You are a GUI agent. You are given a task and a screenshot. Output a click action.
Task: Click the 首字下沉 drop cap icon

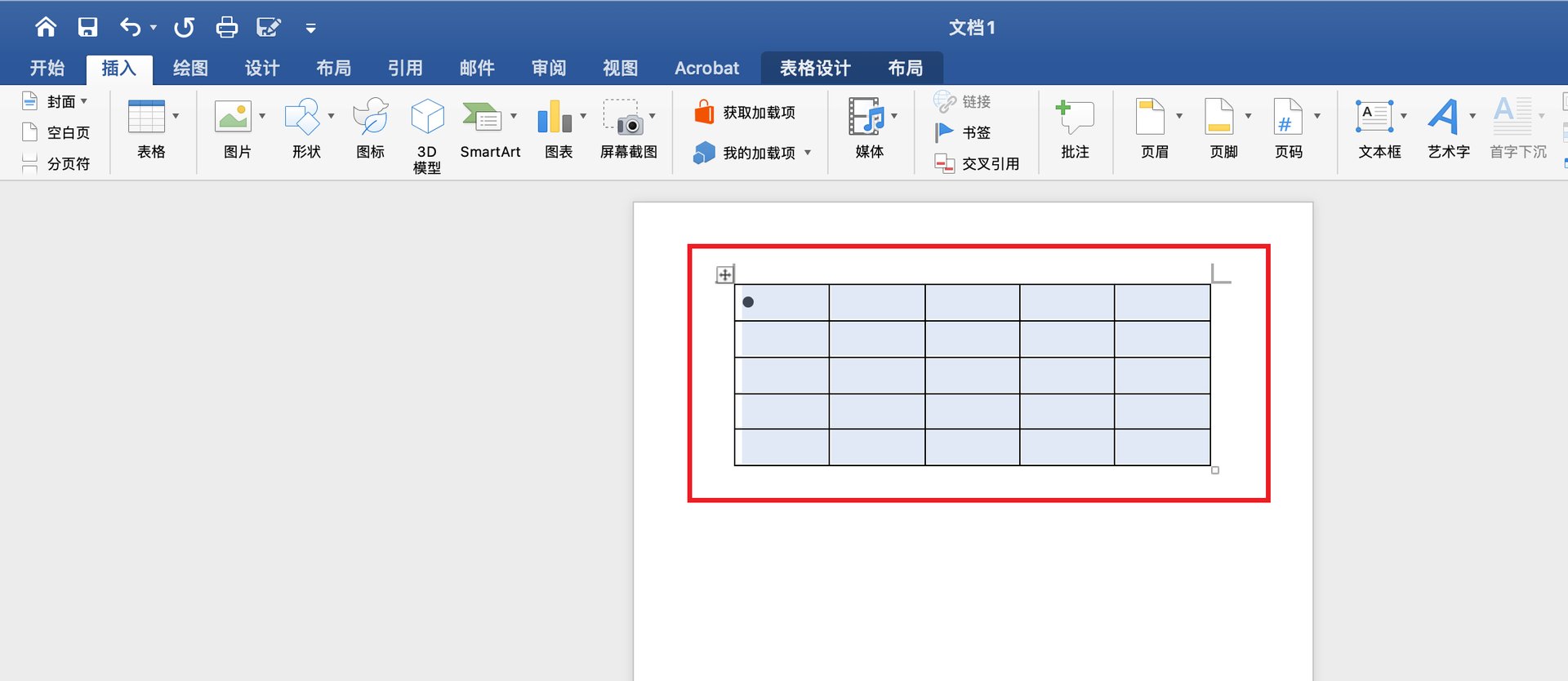1512,117
